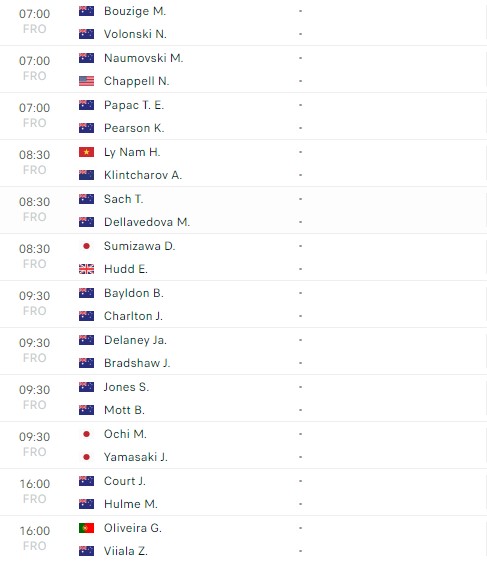Click the US flag beside Chappell N.
This screenshot has height=561, width=487.
[x=86, y=81]
